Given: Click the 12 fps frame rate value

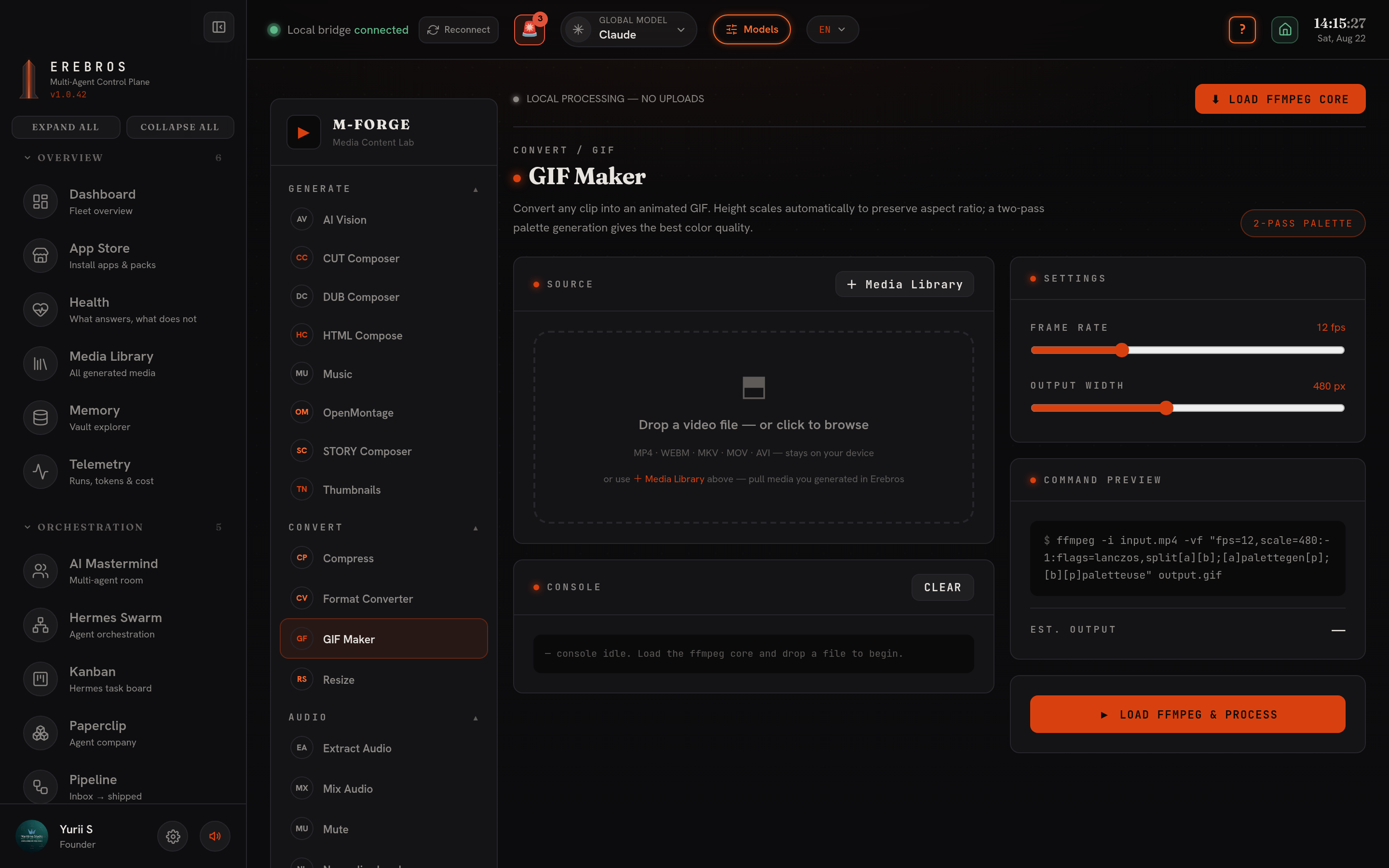Looking at the screenshot, I should pyautogui.click(x=1331, y=327).
